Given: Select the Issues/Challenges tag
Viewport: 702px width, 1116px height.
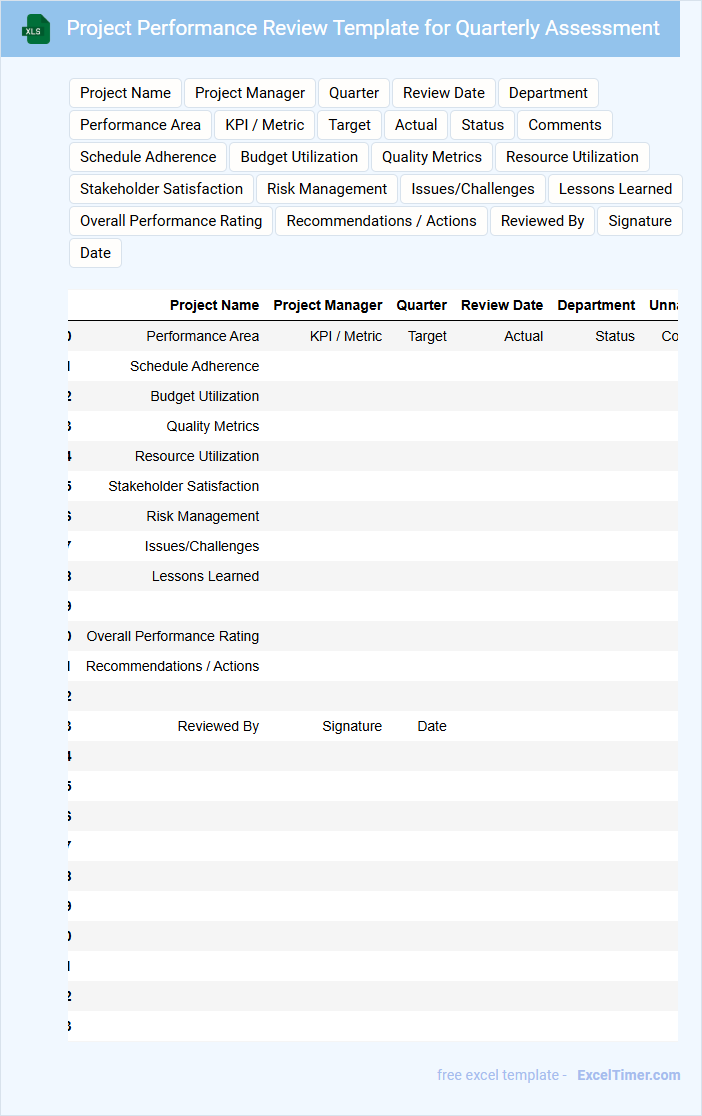Looking at the screenshot, I should pyautogui.click(x=473, y=189).
